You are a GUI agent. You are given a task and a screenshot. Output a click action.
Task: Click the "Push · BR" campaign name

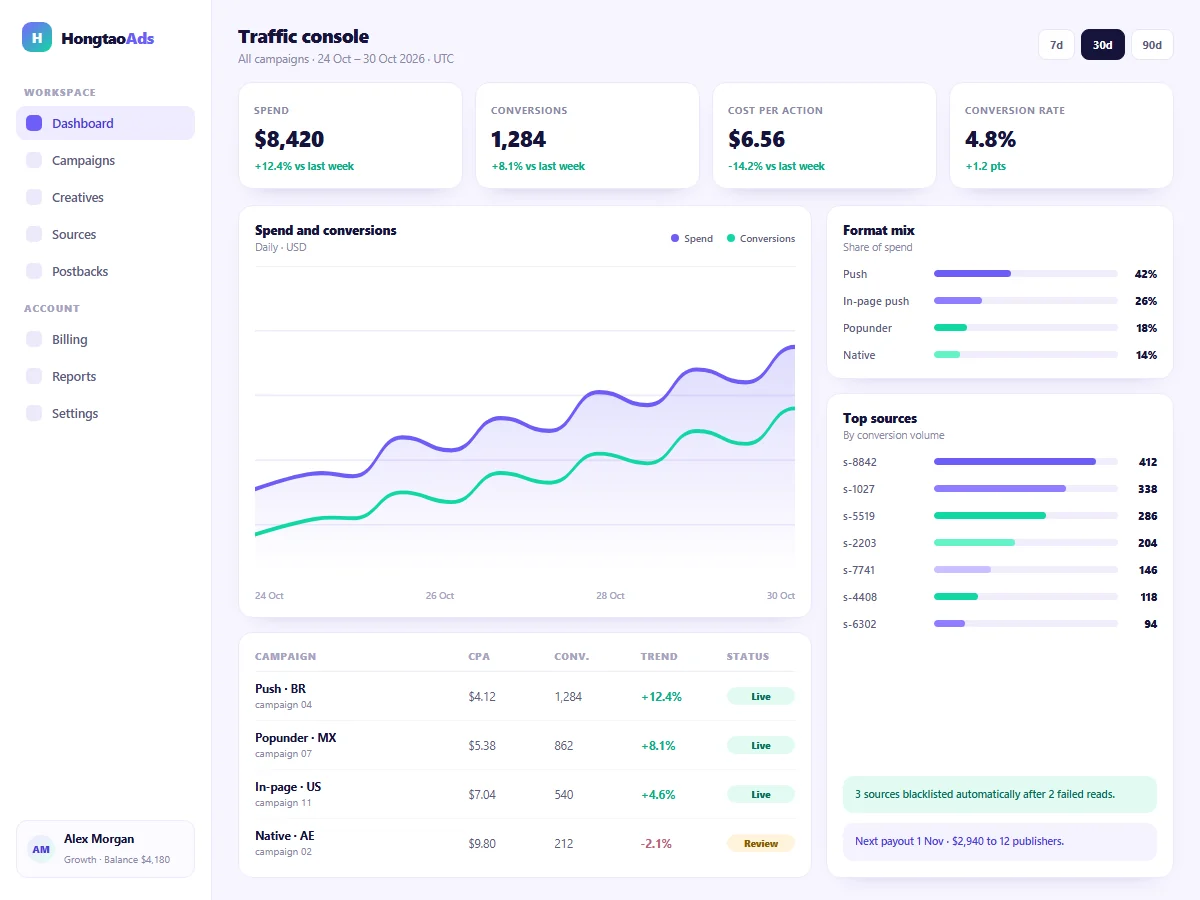(x=281, y=689)
